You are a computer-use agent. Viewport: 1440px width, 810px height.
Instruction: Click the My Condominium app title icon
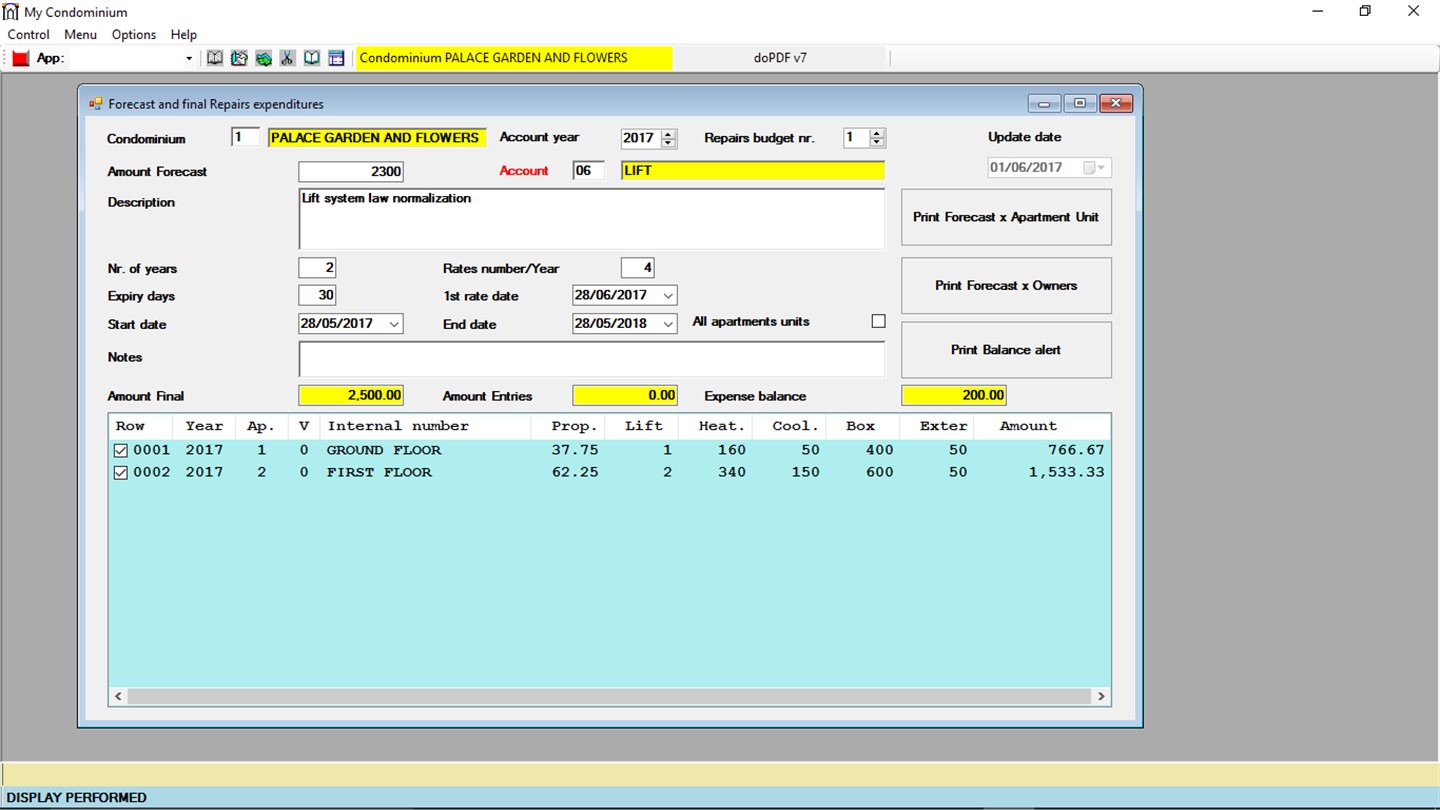click(11, 12)
